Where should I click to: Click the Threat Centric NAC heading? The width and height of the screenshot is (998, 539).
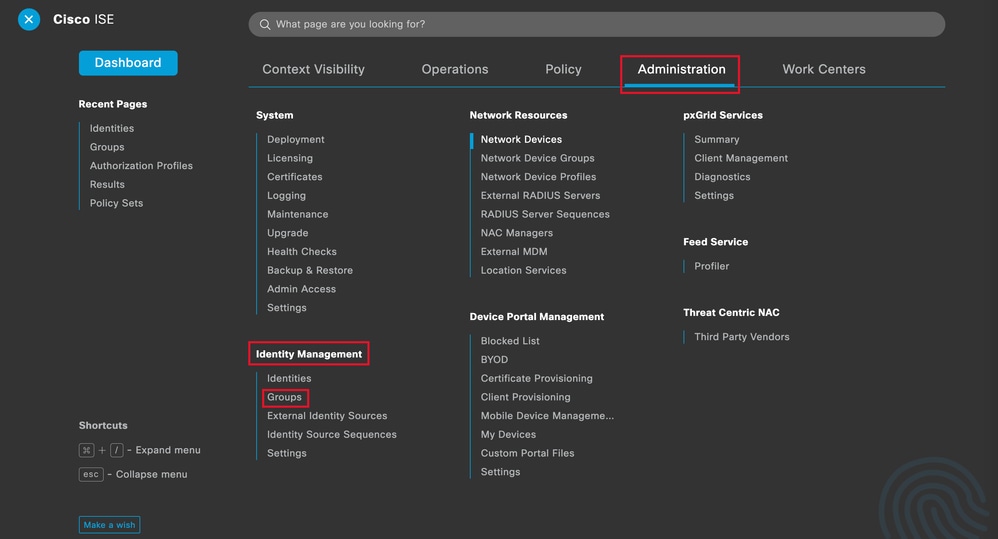pyautogui.click(x=731, y=312)
